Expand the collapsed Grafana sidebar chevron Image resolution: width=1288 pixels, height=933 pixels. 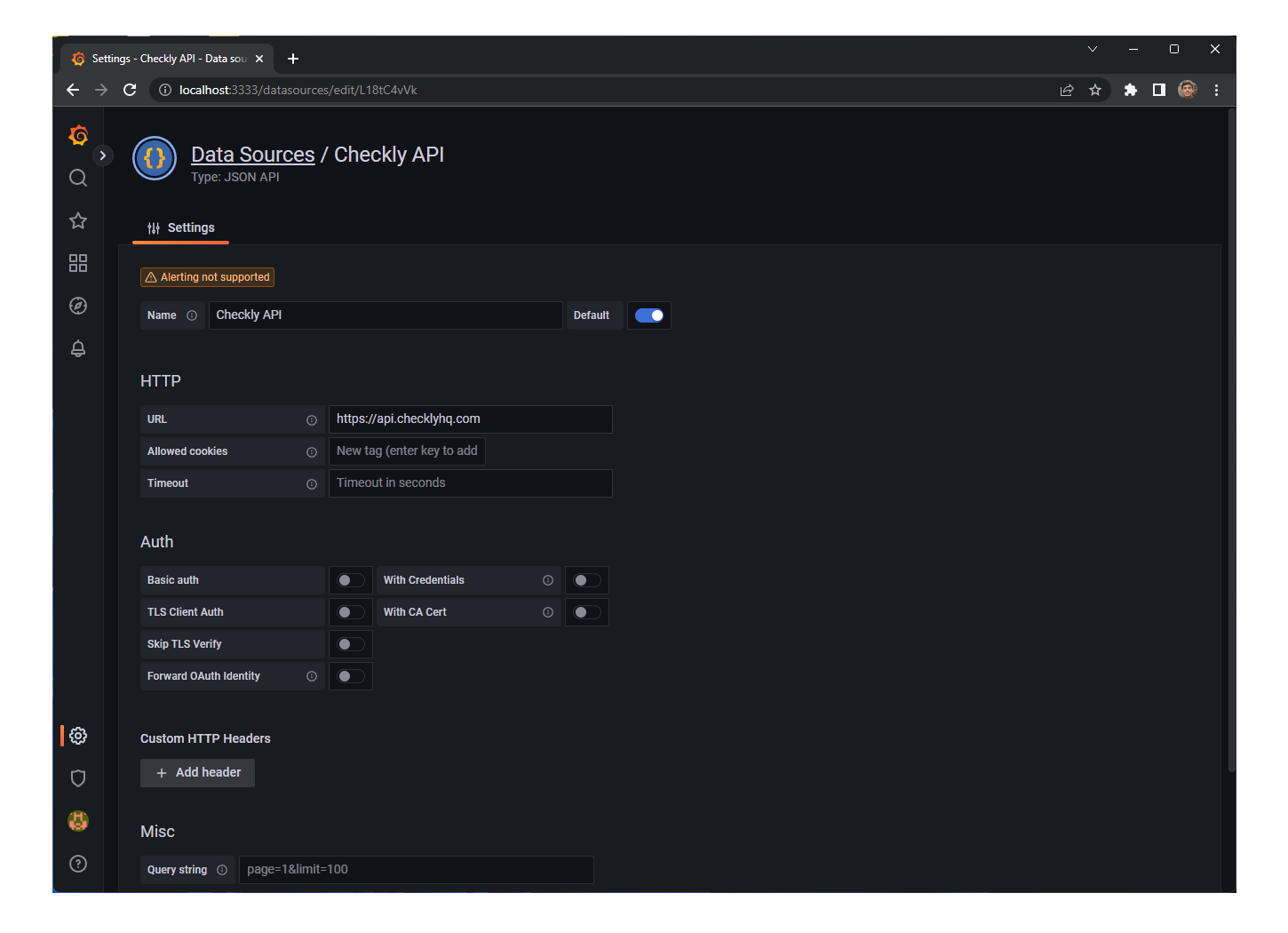(103, 155)
